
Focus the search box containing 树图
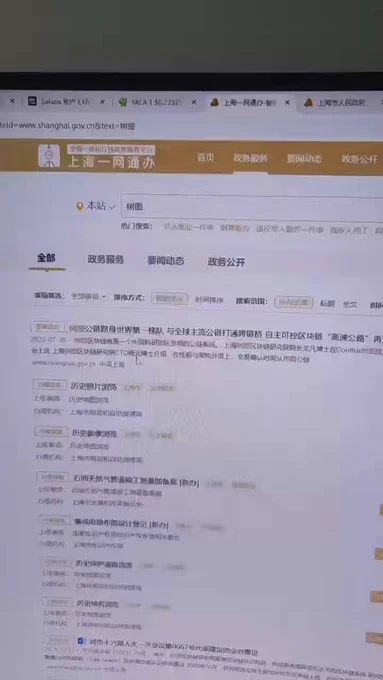[252, 208]
